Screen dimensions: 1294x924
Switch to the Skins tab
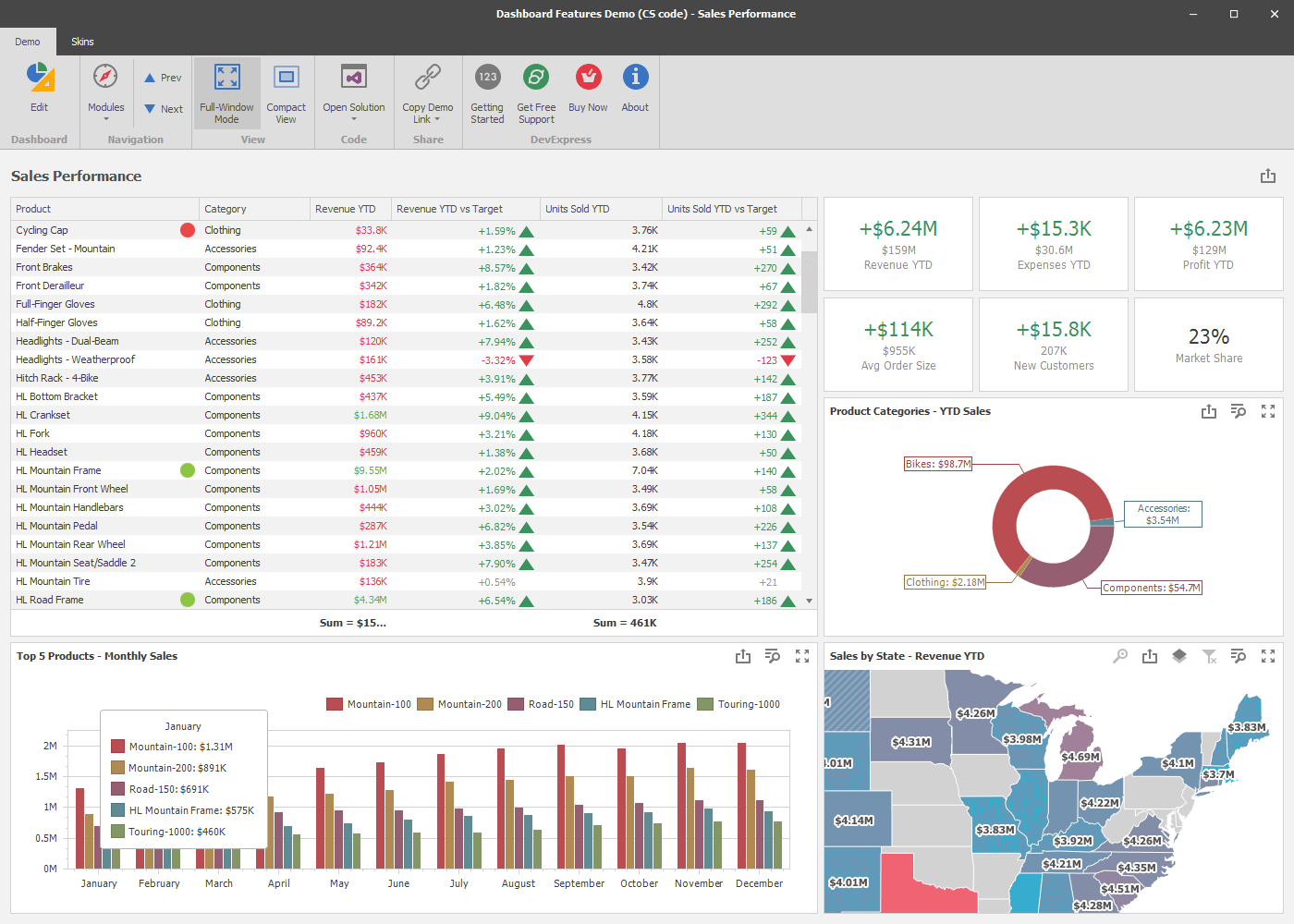click(x=82, y=42)
